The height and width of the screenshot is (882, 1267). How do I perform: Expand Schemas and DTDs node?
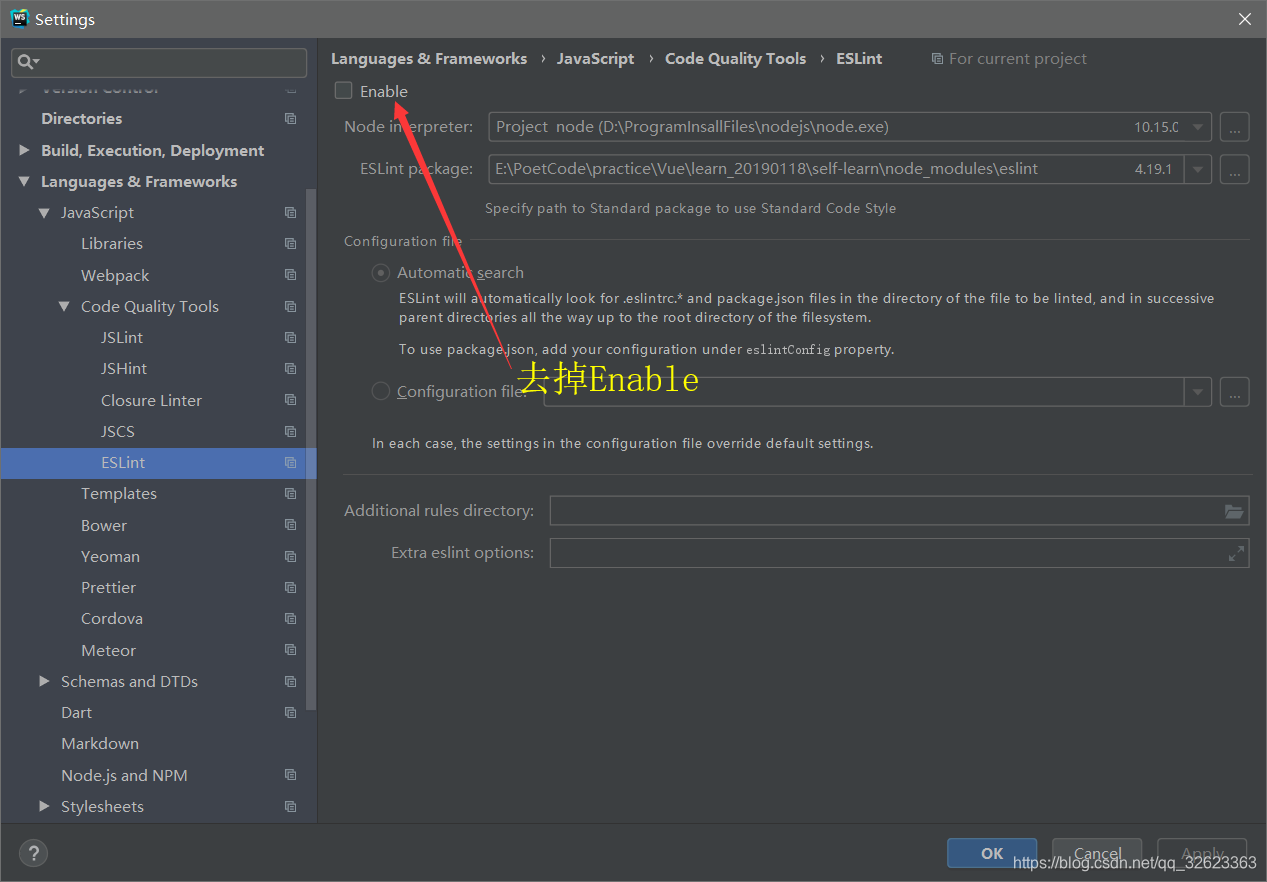coord(44,681)
